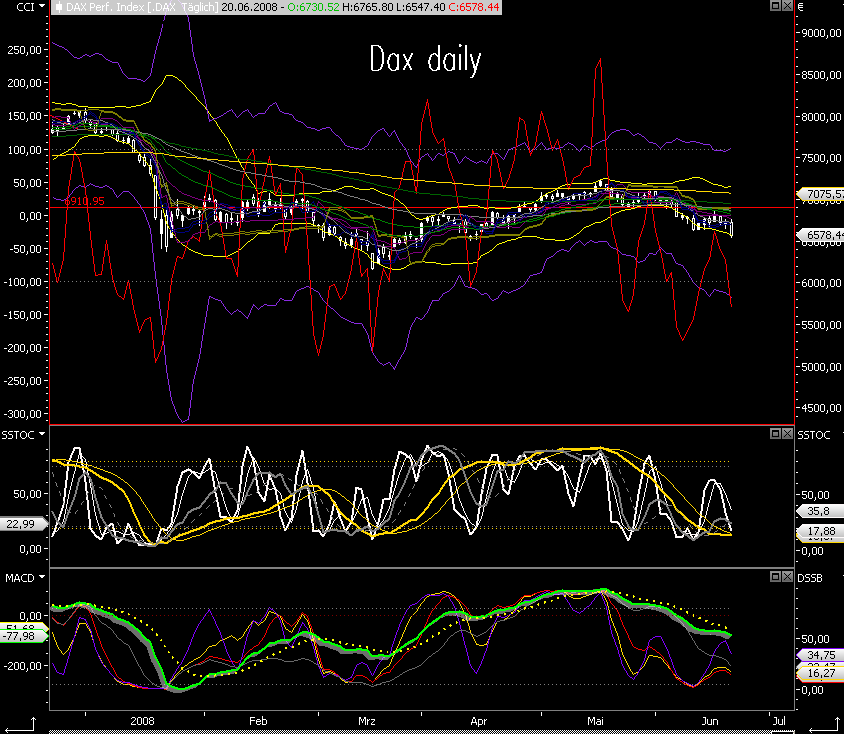The image size is (844, 734).
Task: Click the close price C:6578.44 value
Action: click(x=474, y=7)
